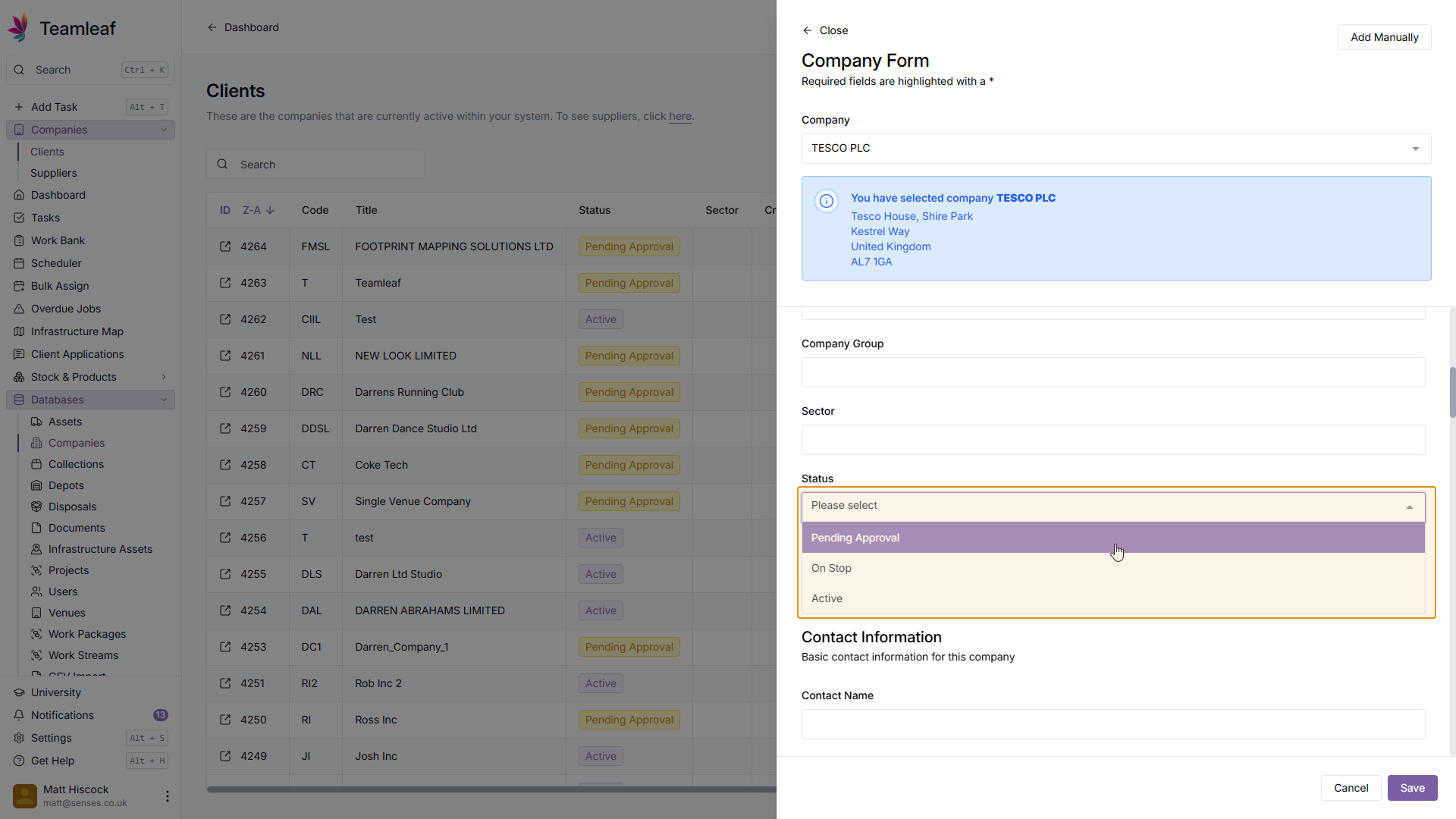Pick the Active status option
Image resolution: width=1456 pixels, height=819 pixels.
pos(827,598)
